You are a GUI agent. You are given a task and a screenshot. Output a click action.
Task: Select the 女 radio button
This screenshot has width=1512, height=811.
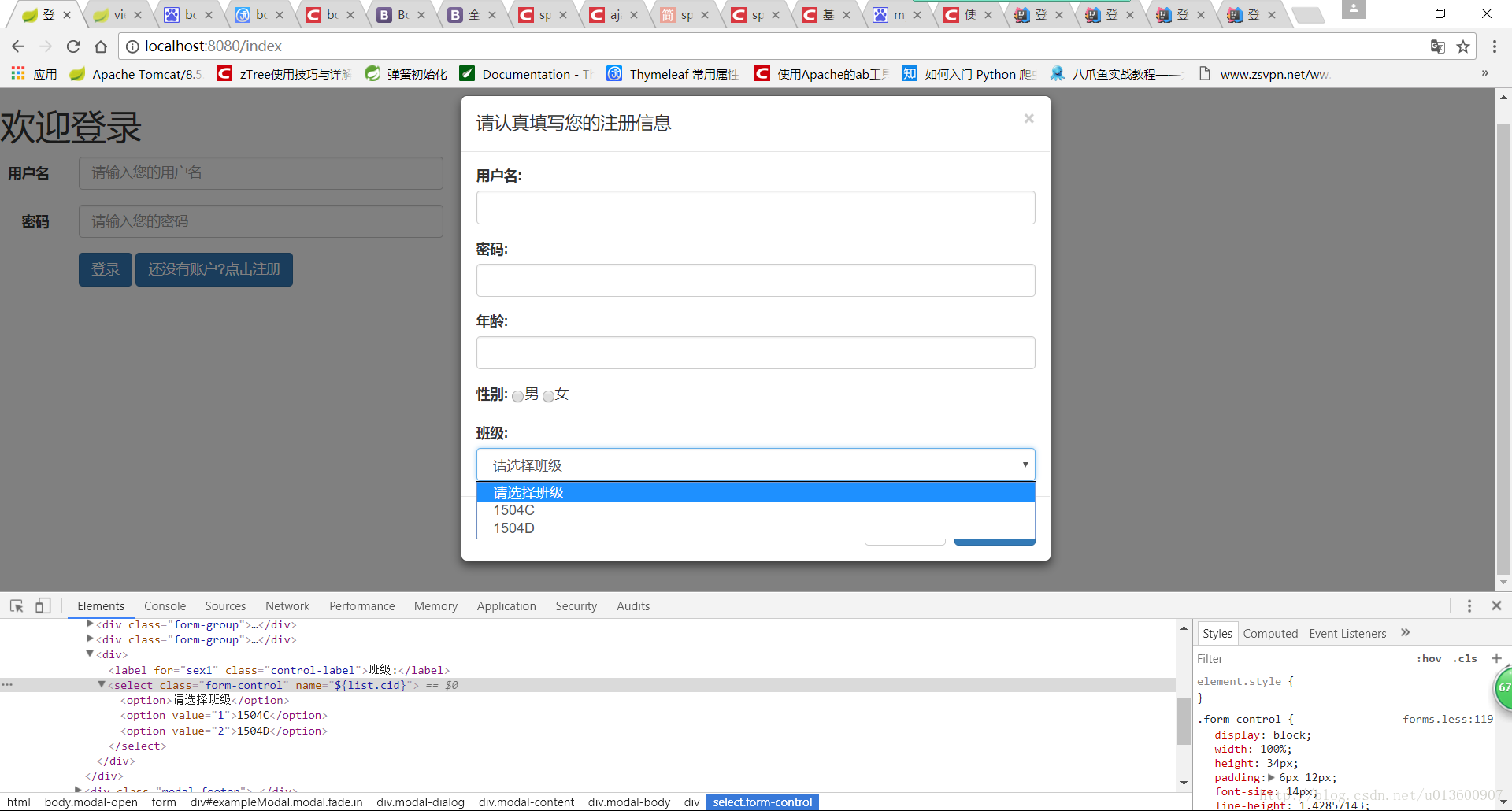click(x=548, y=396)
